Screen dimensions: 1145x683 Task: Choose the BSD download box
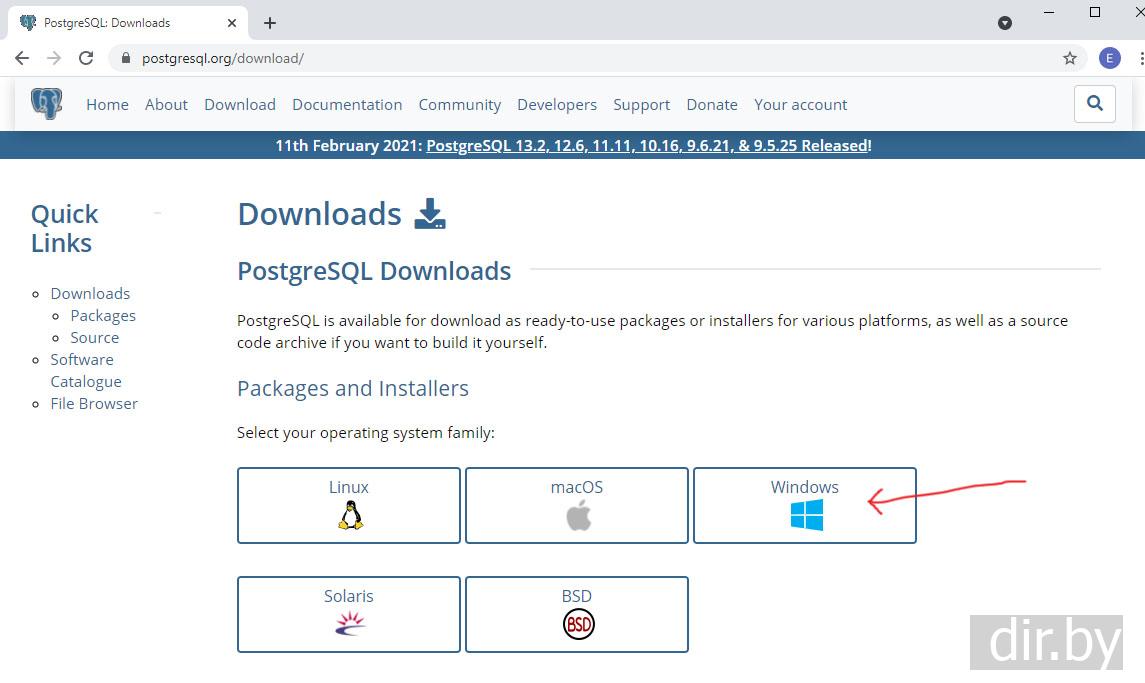577,614
